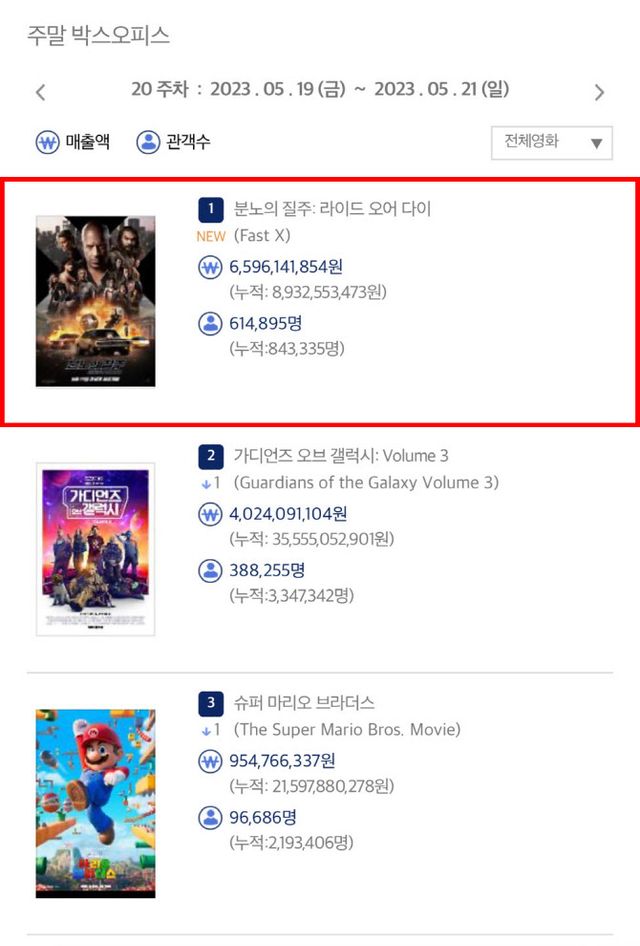
Task: Go to the next week arrow
Action: pyautogui.click(x=598, y=92)
